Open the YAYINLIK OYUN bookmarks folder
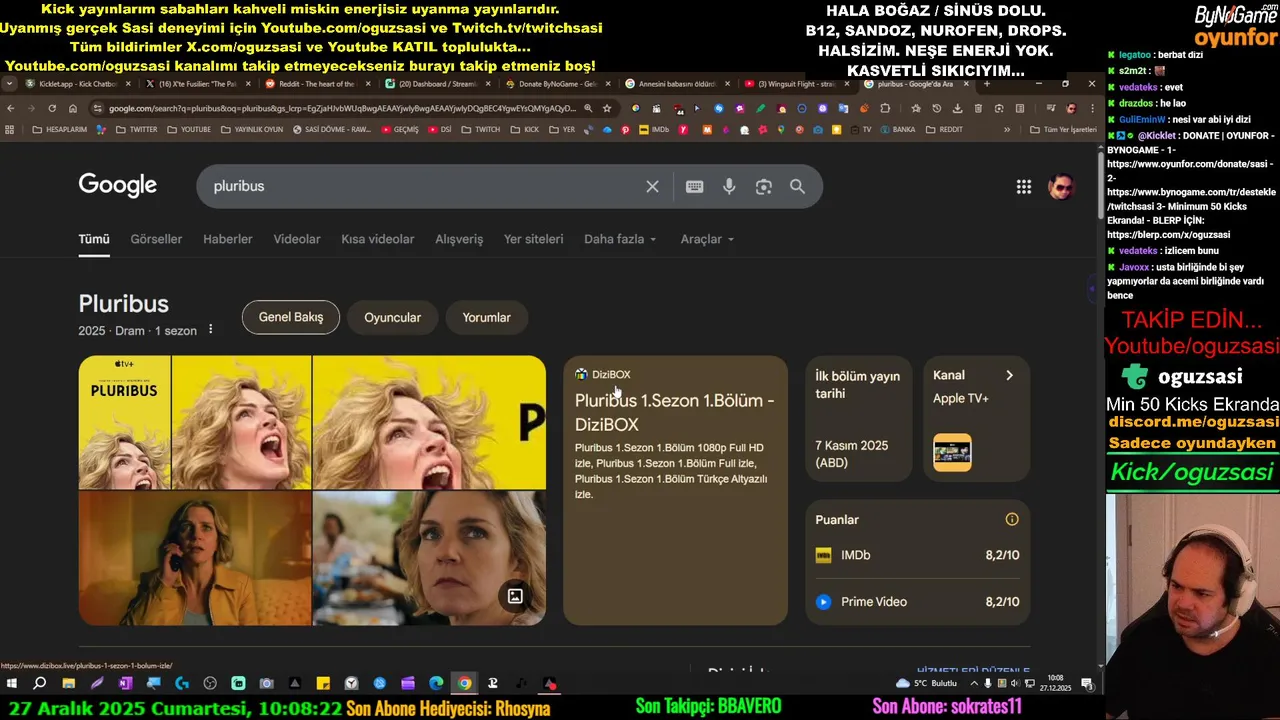 pyautogui.click(x=251, y=129)
